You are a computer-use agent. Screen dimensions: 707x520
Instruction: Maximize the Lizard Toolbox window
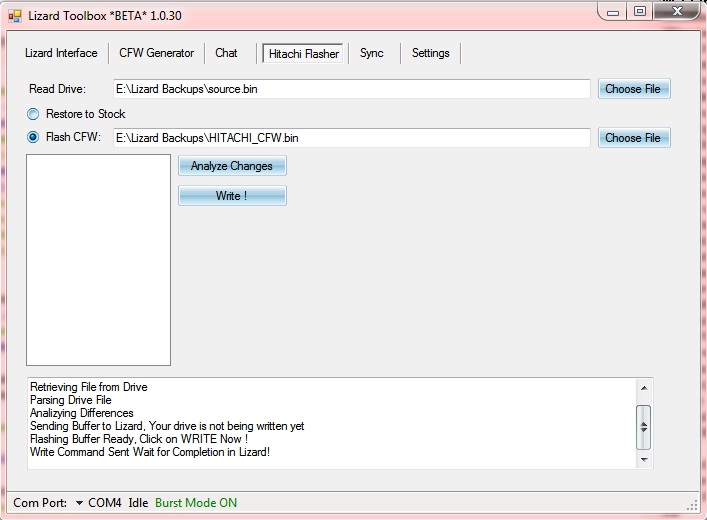point(640,12)
